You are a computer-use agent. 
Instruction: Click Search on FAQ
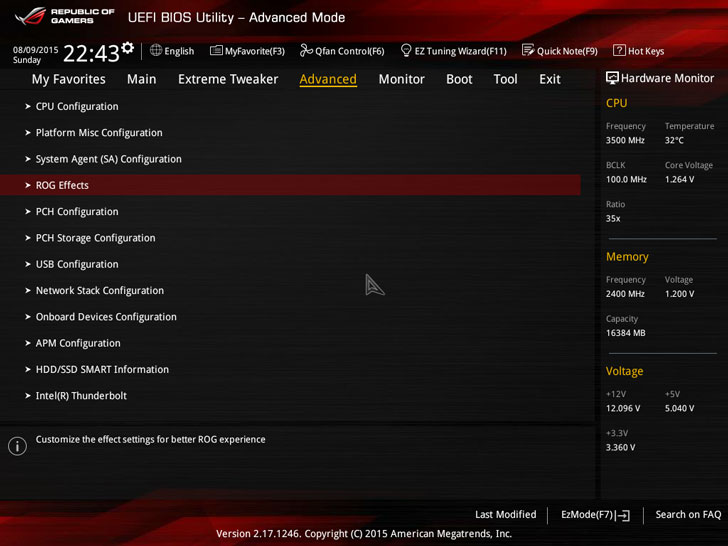[688, 514]
